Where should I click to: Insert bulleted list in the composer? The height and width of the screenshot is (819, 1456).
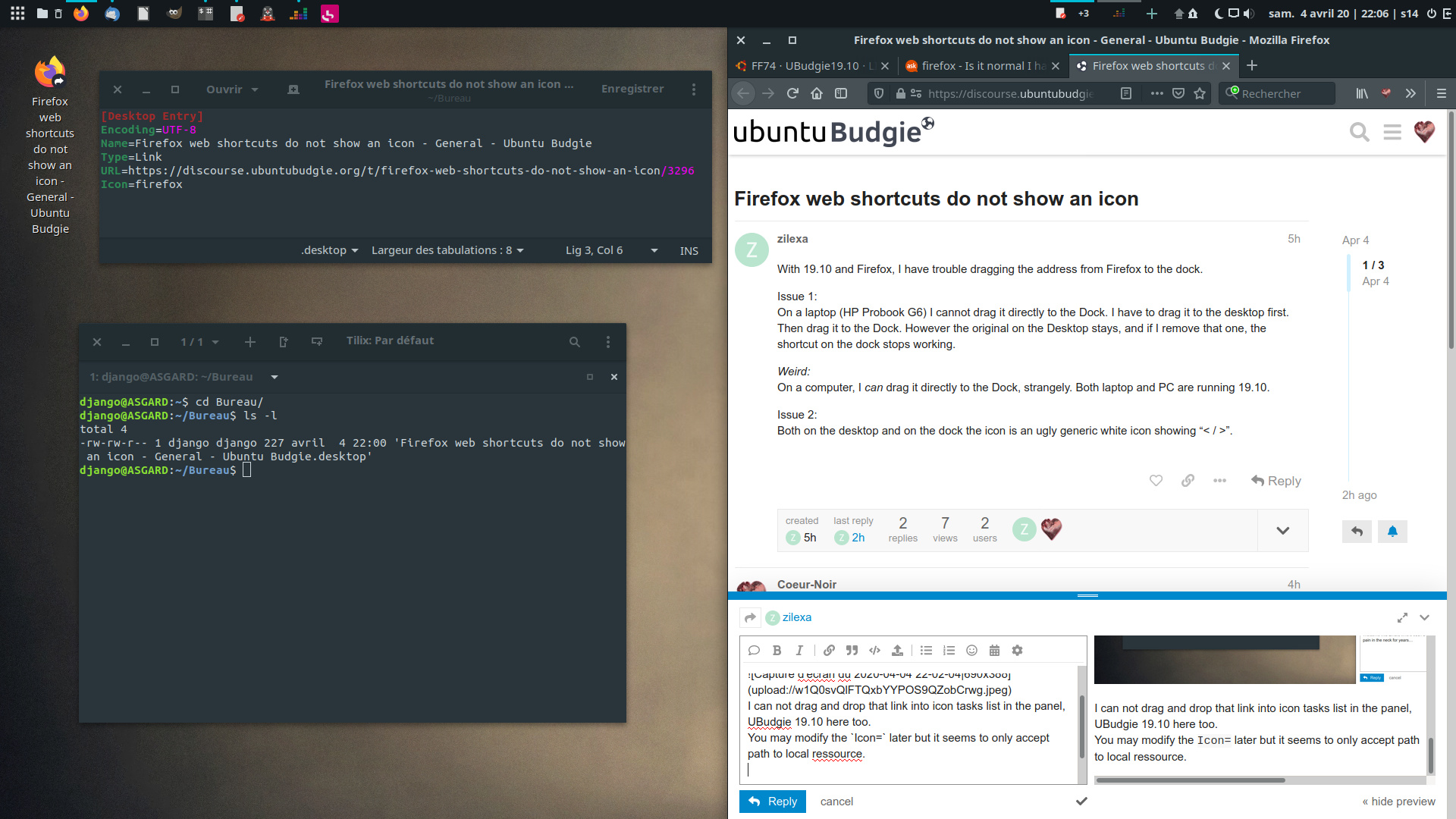click(x=927, y=651)
